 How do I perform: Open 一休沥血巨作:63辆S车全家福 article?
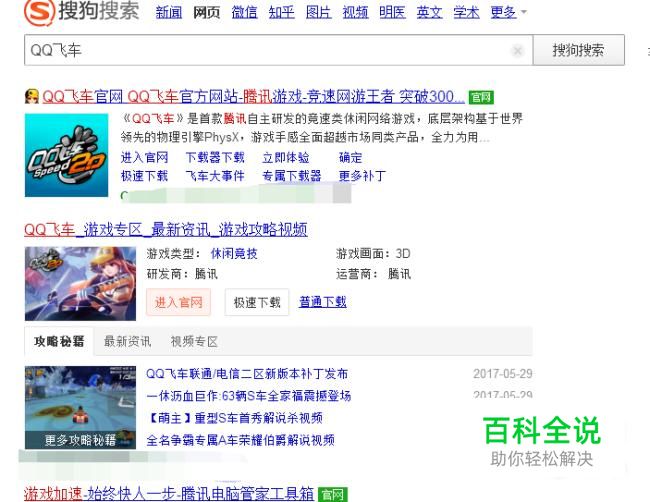click(249, 396)
